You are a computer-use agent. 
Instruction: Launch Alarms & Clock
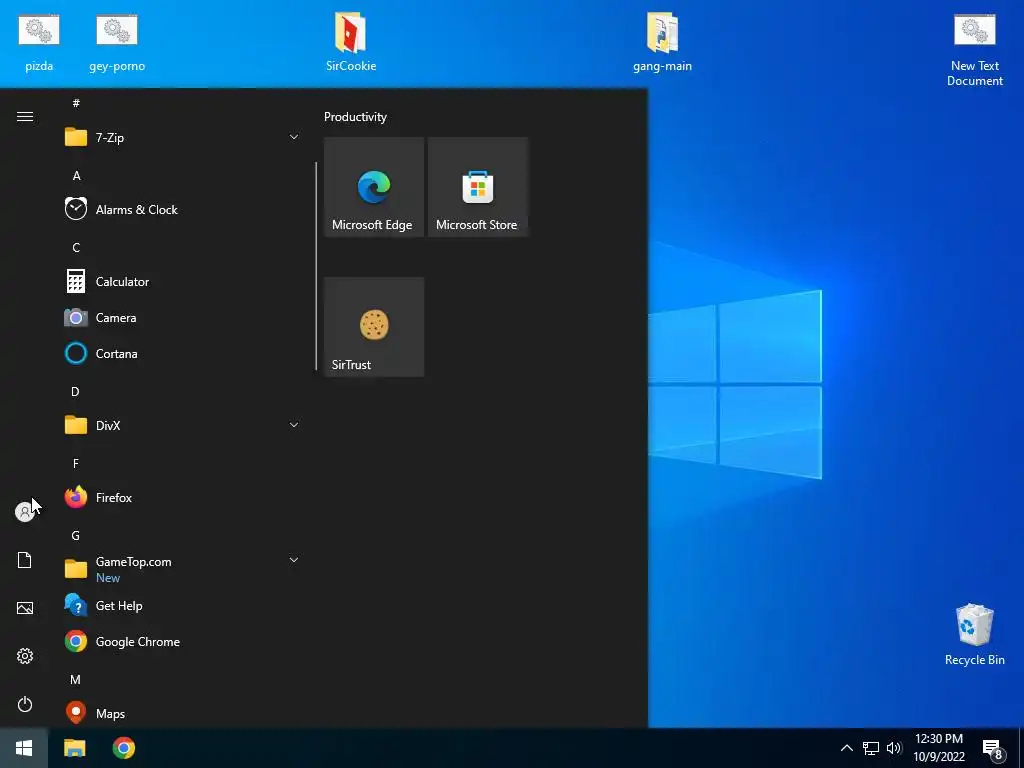tap(183, 210)
